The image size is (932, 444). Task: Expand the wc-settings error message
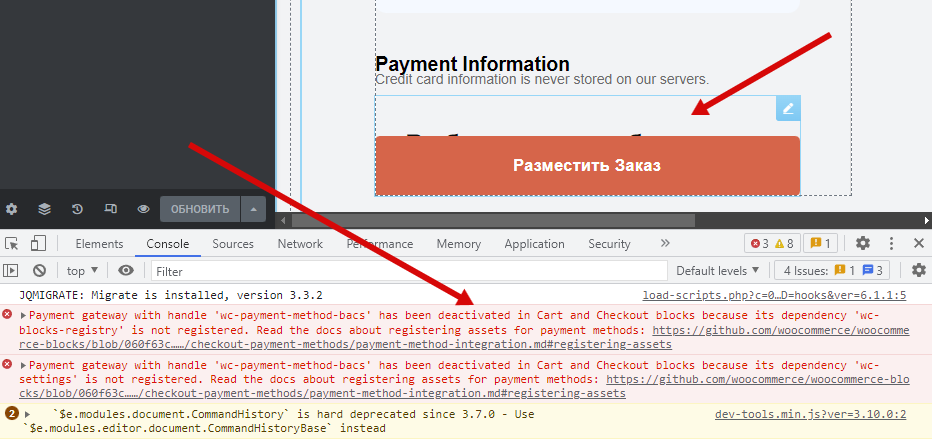pos(24,366)
